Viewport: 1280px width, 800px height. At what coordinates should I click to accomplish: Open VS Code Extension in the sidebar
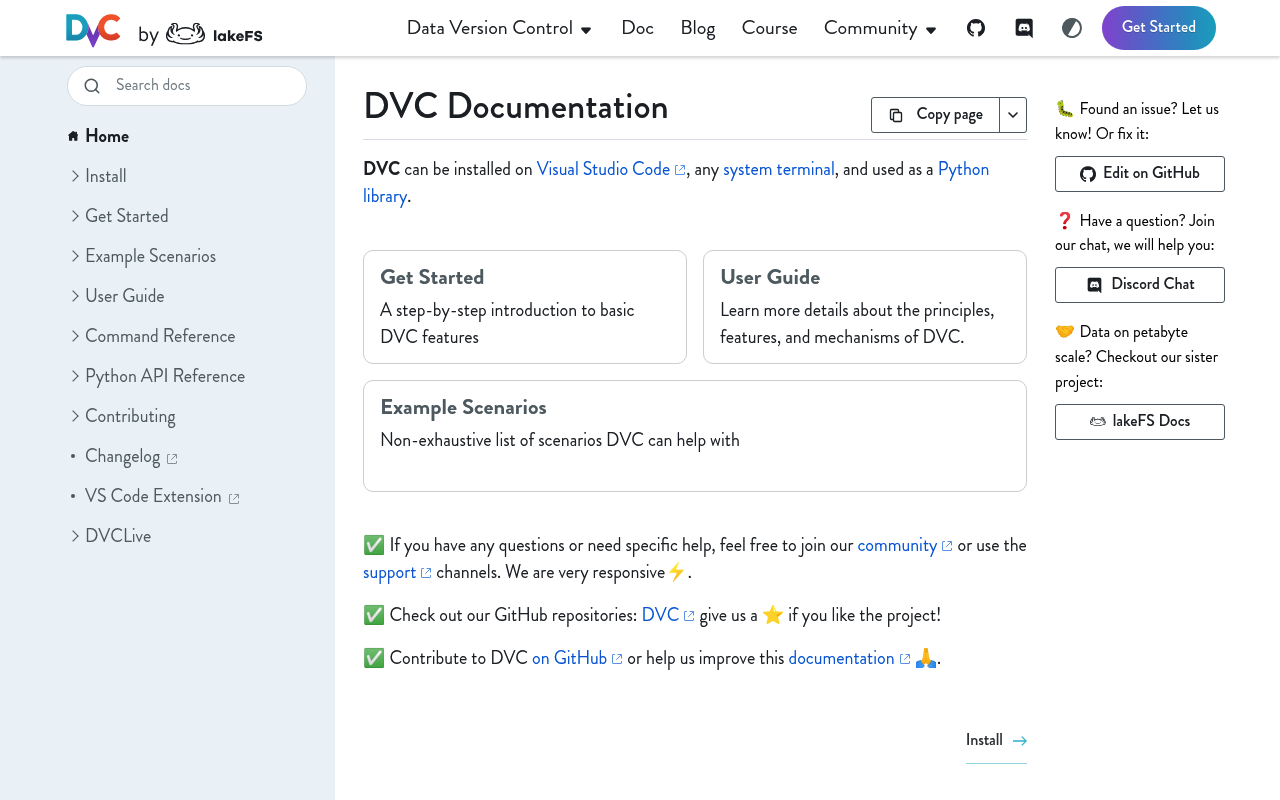153,496
